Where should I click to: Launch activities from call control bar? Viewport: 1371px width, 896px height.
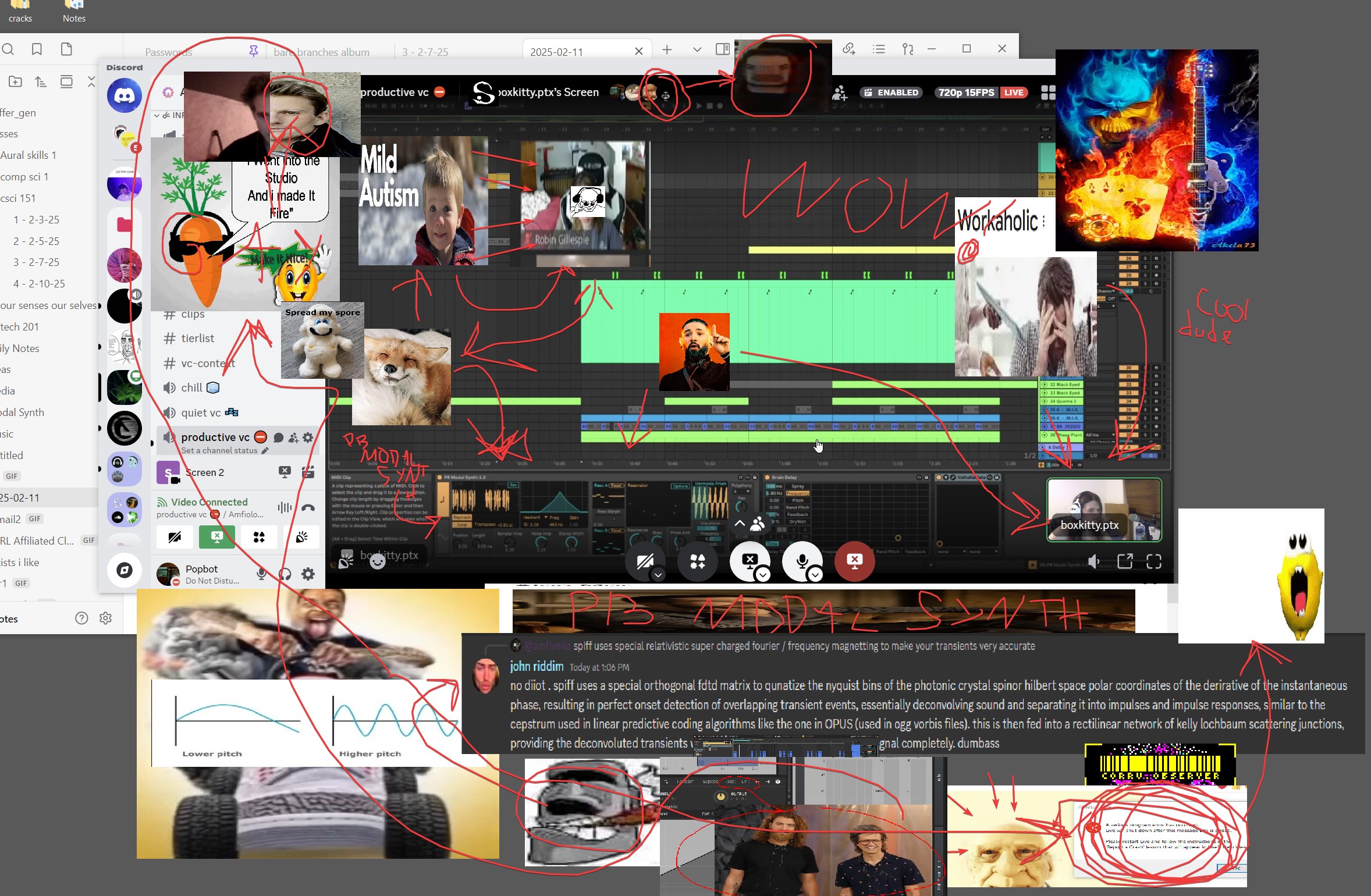(x=697, y=561)
